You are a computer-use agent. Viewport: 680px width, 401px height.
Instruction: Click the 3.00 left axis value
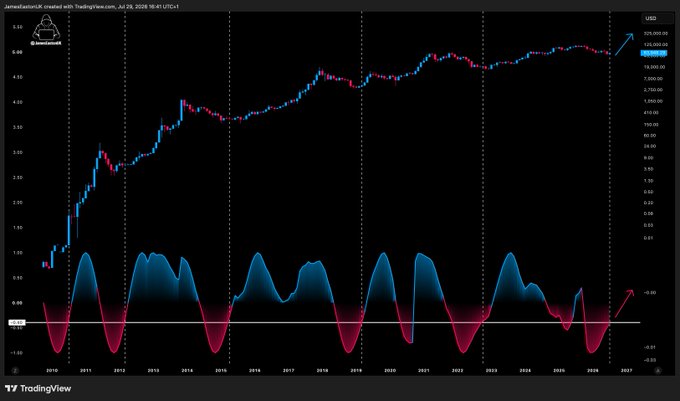click(x=17, y=153)
